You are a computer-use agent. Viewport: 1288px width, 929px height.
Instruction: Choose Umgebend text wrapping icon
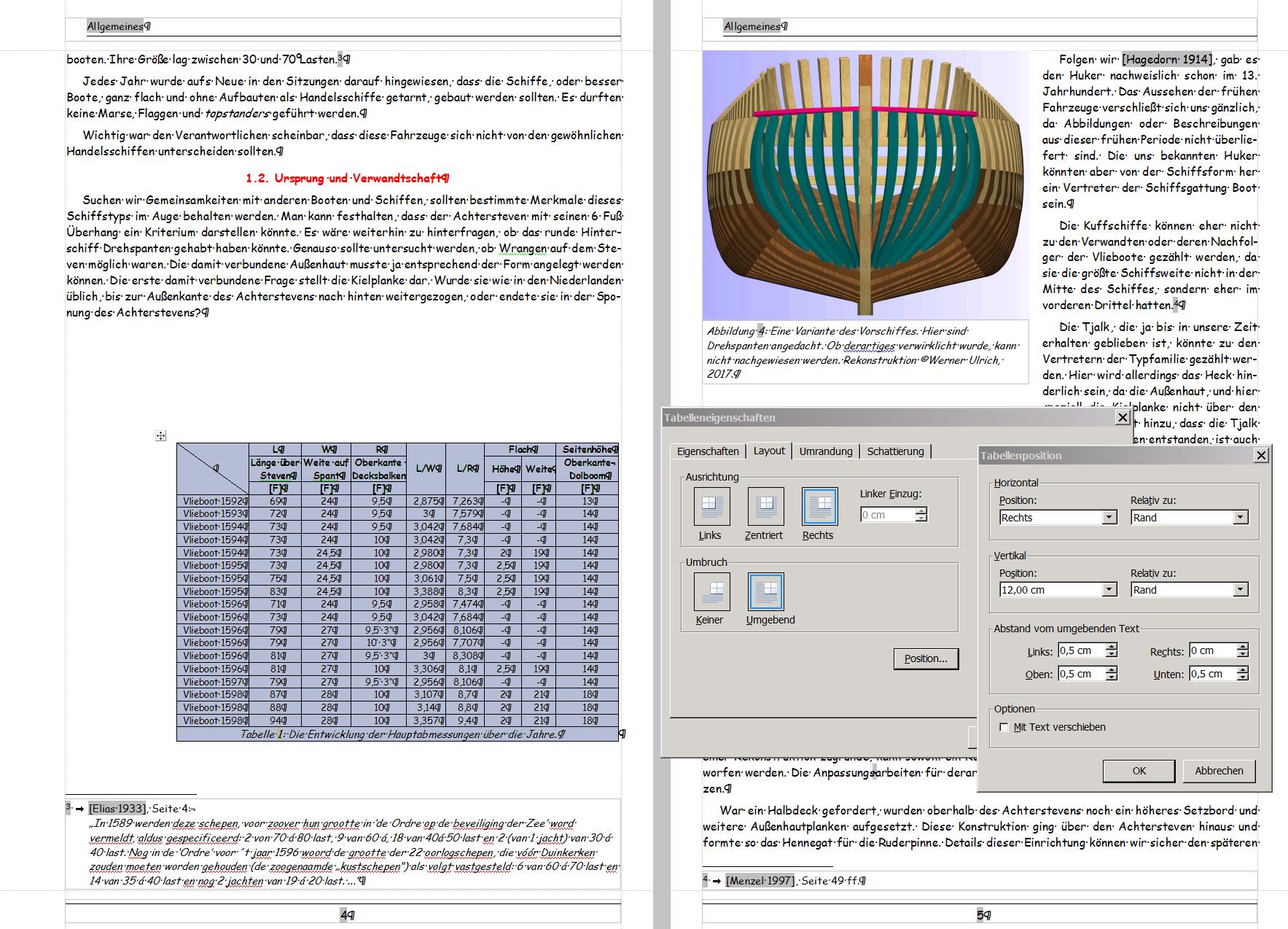coord(765,591)
